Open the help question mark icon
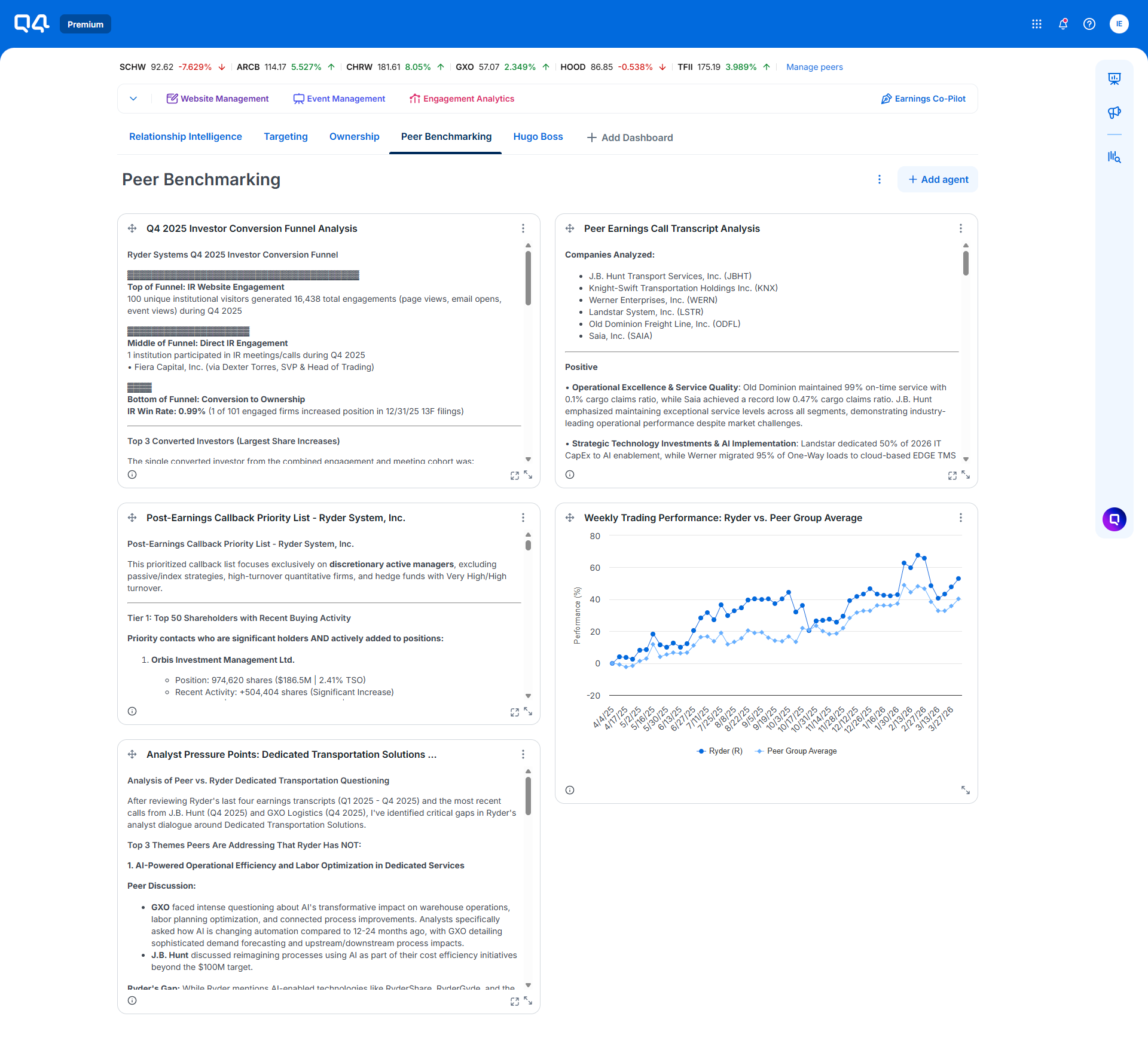1148x1062 pixels. tap(1089, 24)
